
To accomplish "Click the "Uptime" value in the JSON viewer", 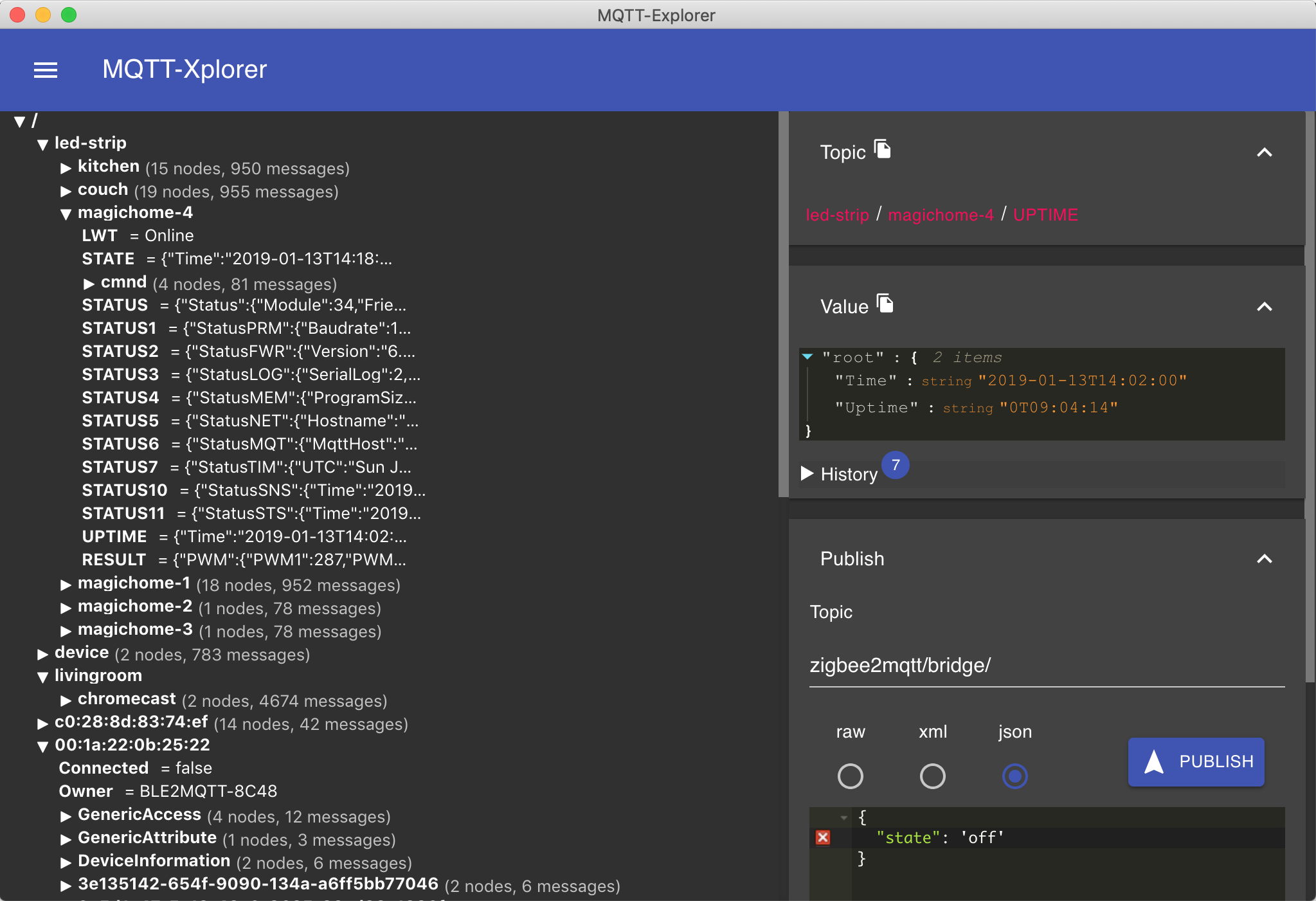I will point(1059,408).
